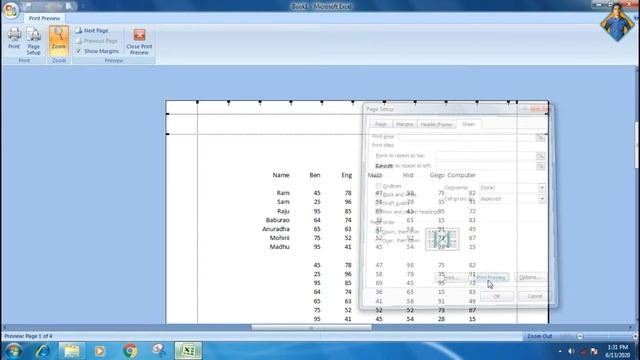640x360 pixels.
Task: Click Print area range selector icon
Action: tap(540, 138)
